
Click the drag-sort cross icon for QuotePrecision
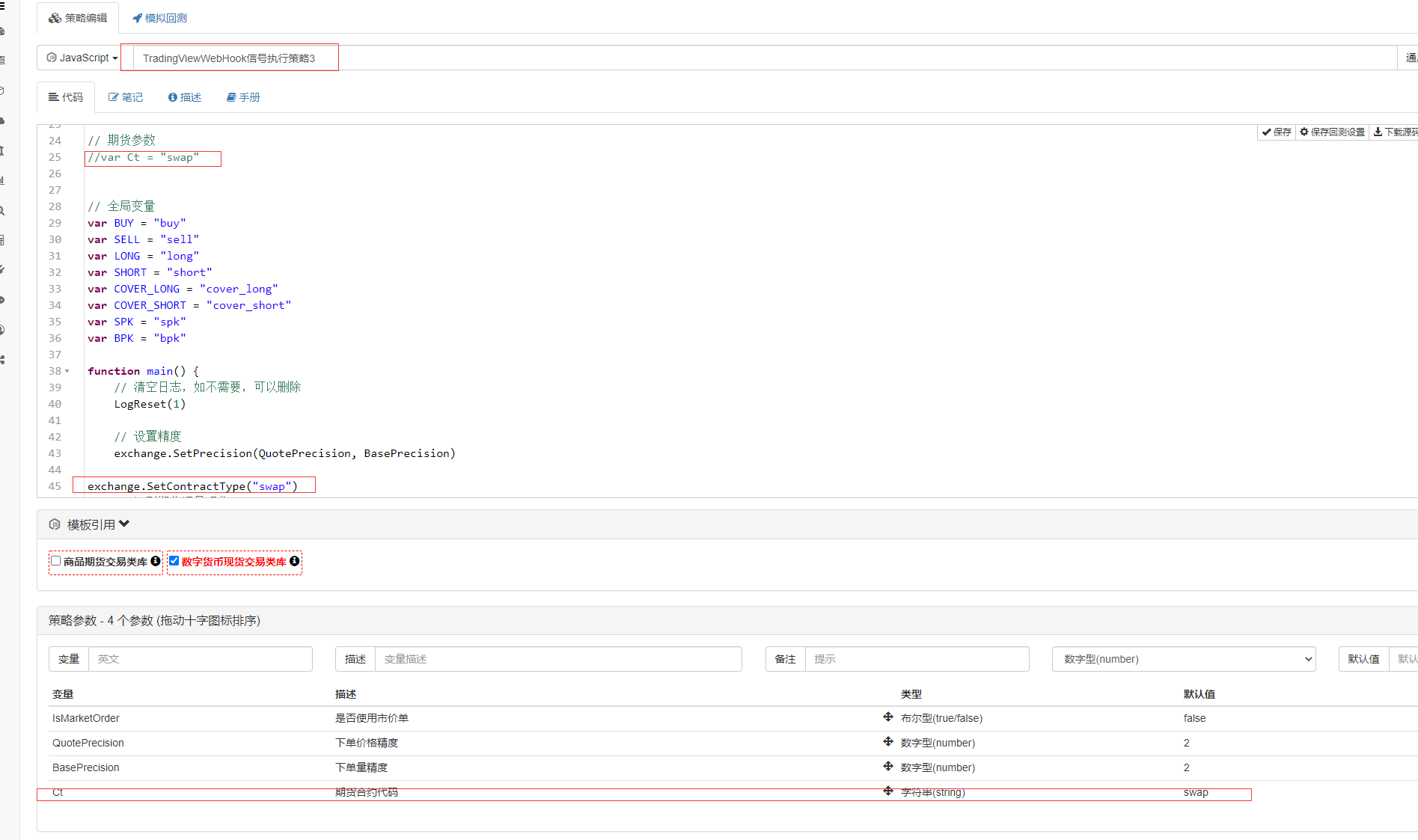click(887, 742)
